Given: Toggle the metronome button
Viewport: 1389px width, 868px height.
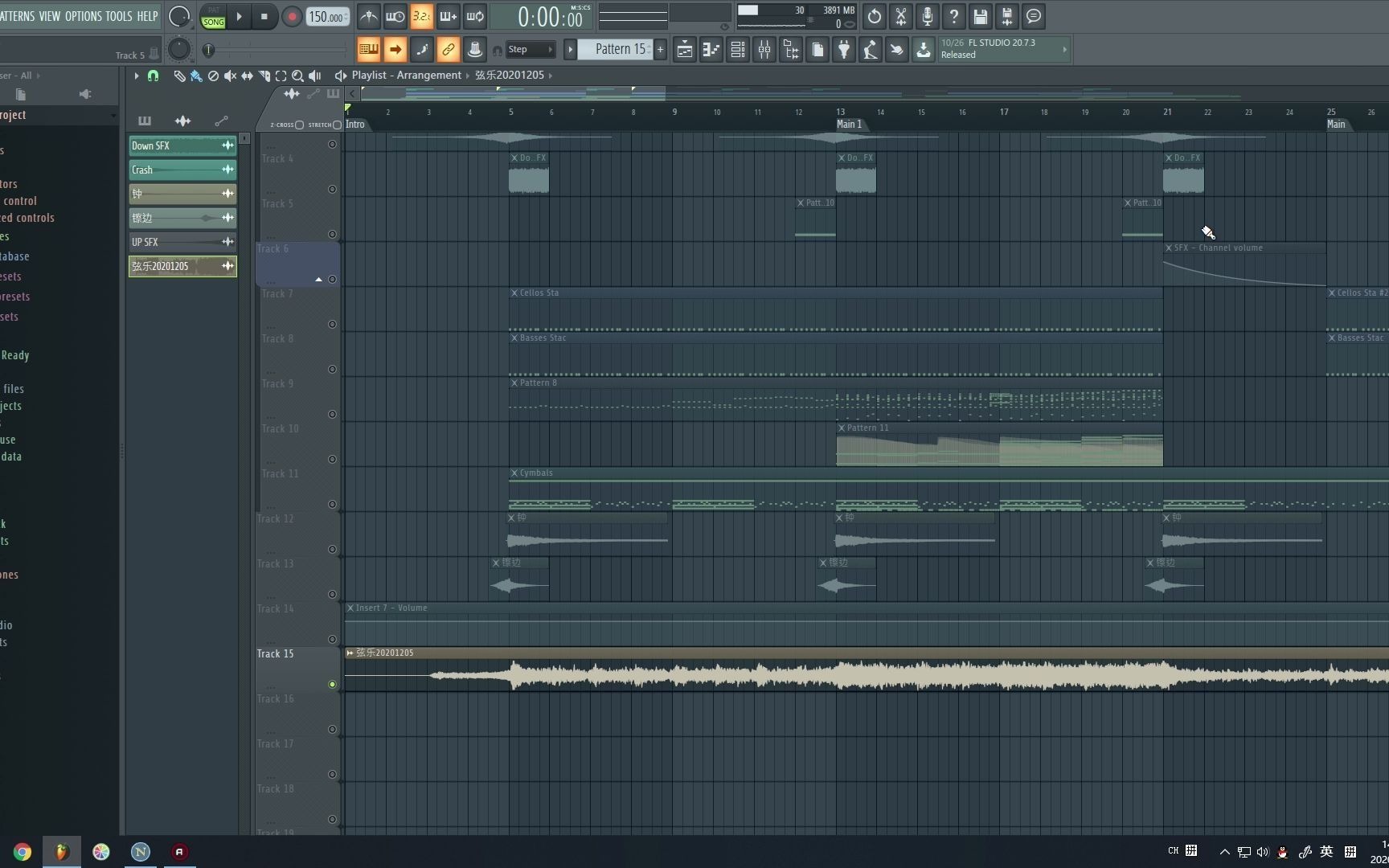Looking at the screenshot, I should [x=368, y=16].
